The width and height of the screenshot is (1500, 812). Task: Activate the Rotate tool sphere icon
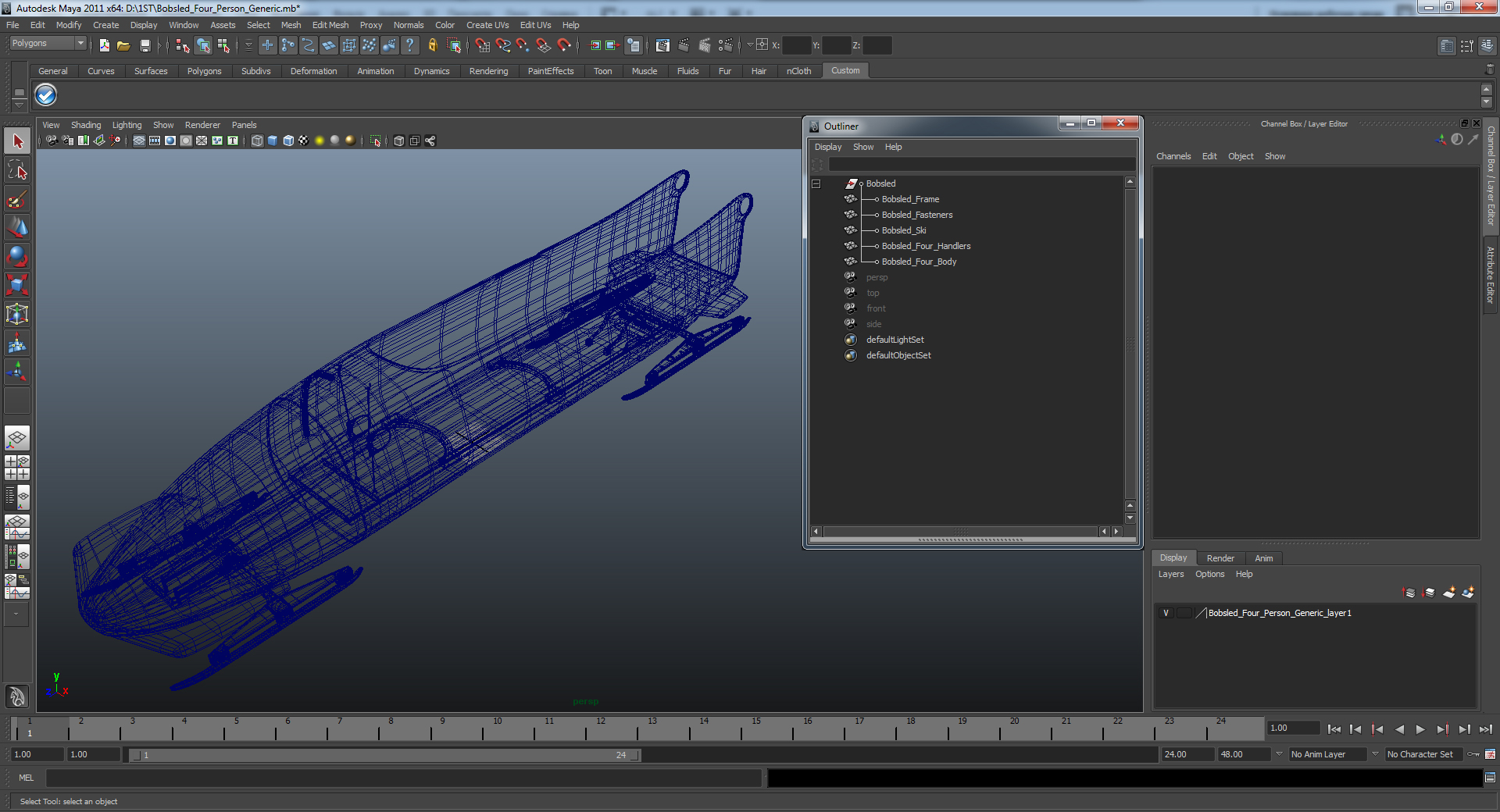[17, 257]
